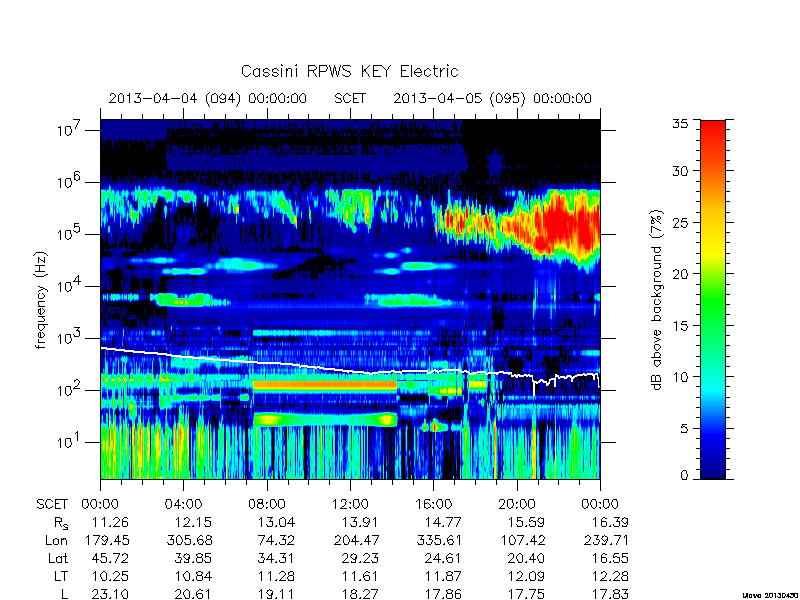Click the orange horizontal band in the spectrogram
800x600 pixels.
[x=325, y=386]
